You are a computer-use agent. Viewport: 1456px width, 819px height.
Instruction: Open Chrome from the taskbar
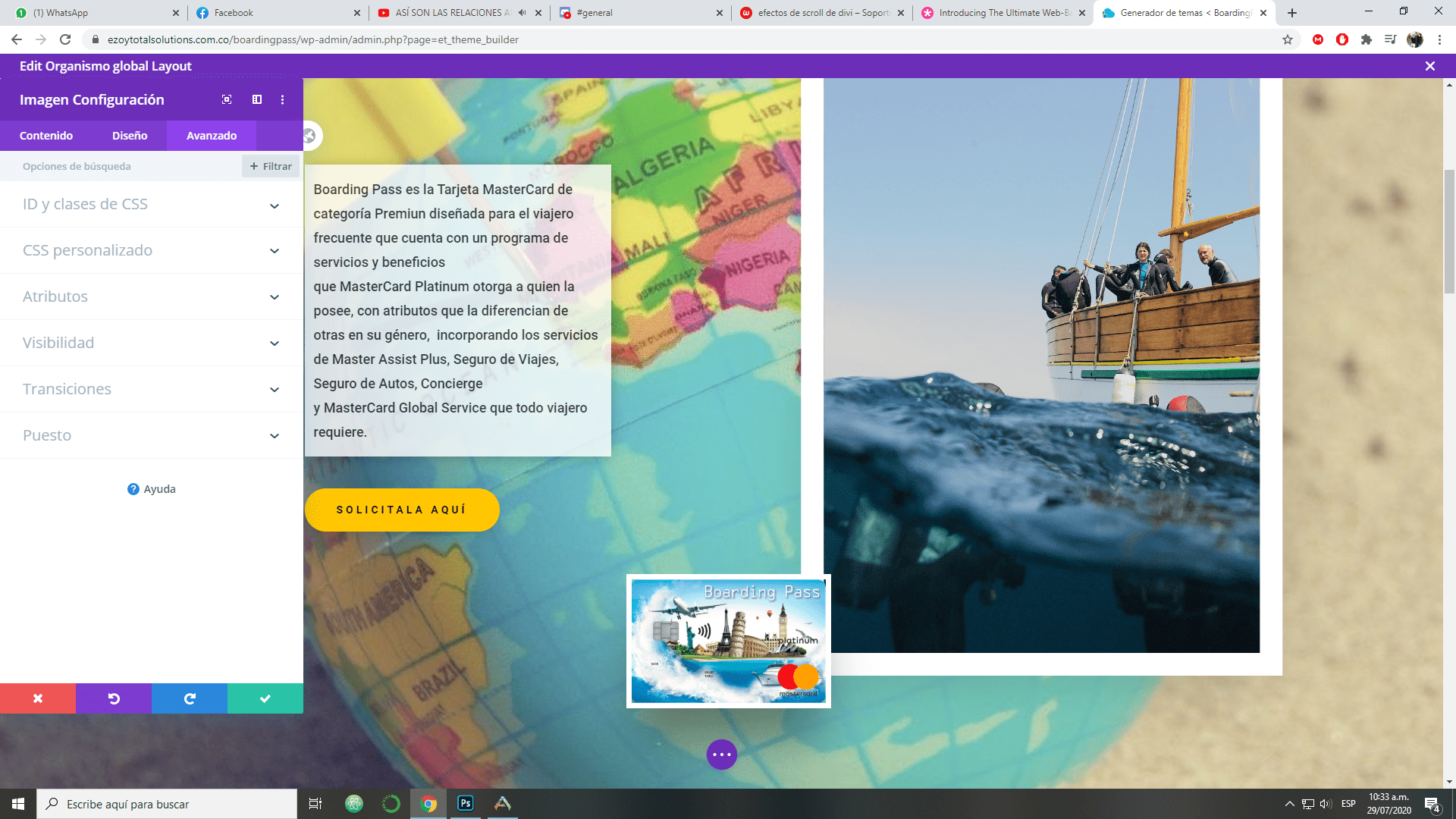pos(428,804)
